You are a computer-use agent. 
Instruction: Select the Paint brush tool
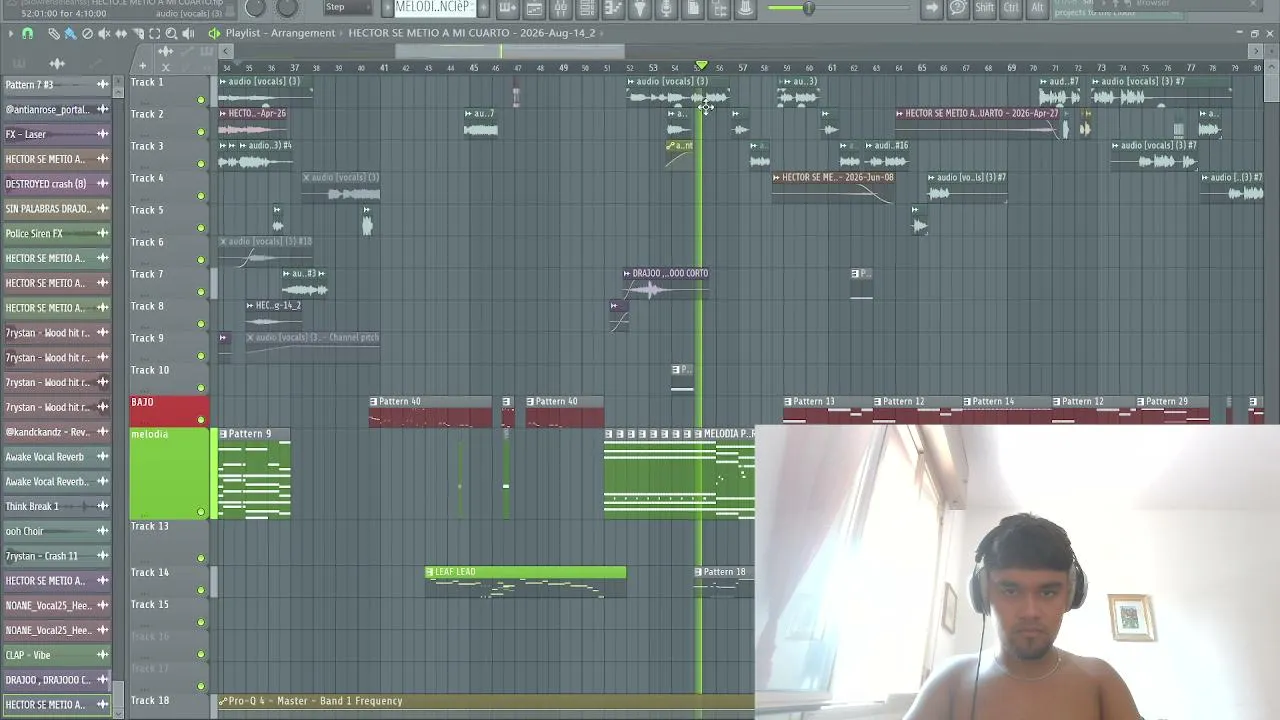[70, 33]
